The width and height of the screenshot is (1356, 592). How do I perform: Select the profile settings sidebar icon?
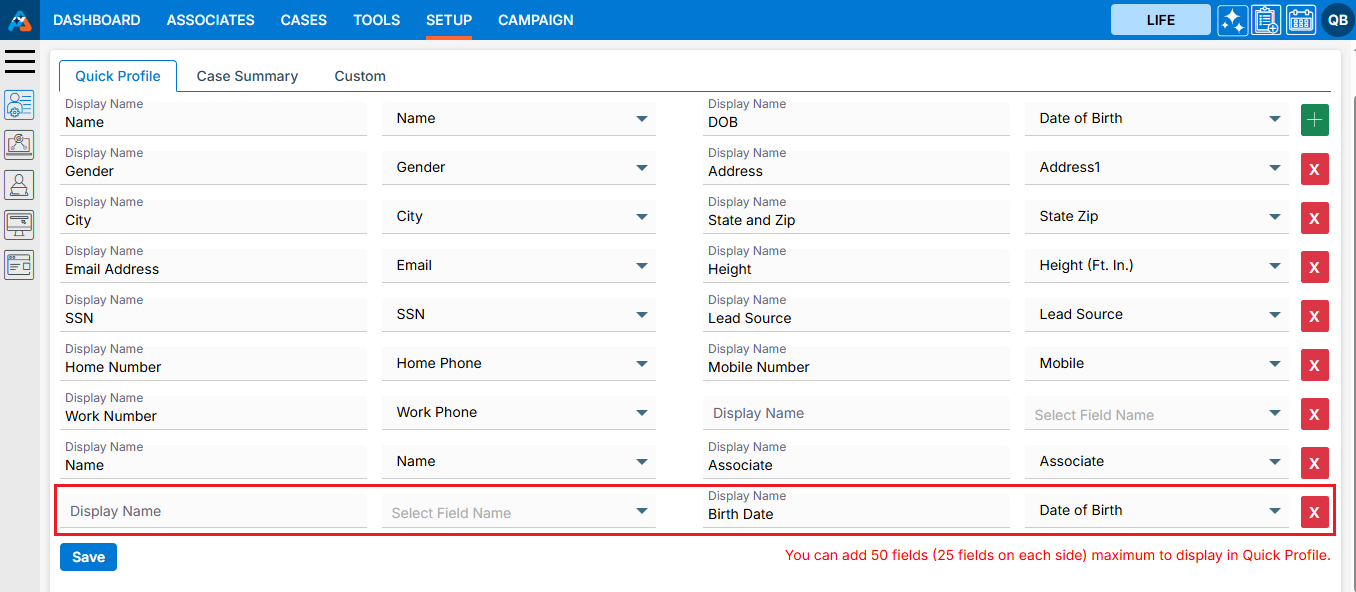point(20,104)
